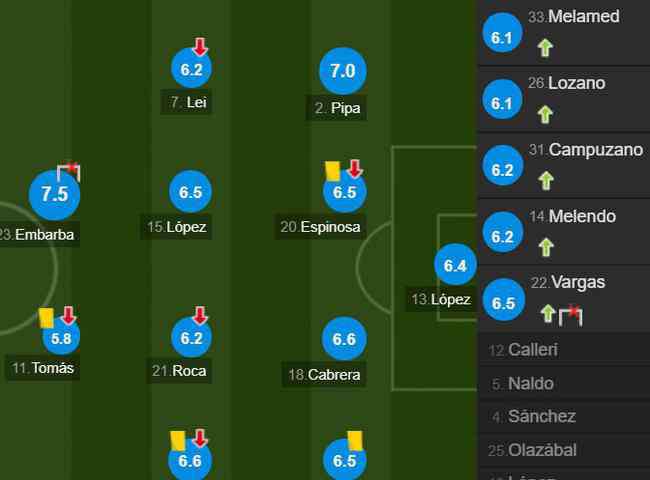Screen dimensions: 650x480
Task: Click goalkeeper López's 6.4 rating circle
Action: click(455, 265)
